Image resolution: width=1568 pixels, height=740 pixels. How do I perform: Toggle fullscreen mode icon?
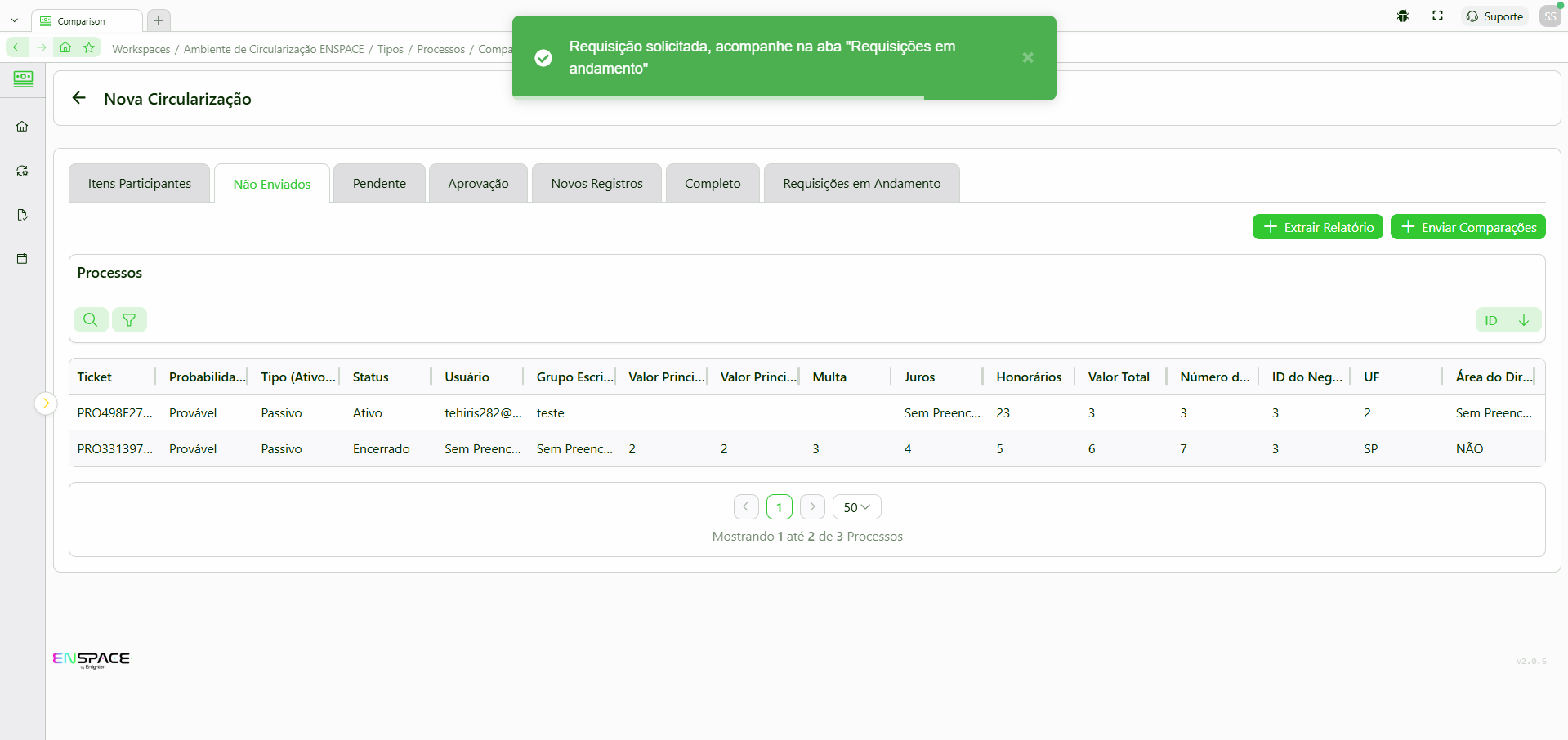(x=1437, y=16)
